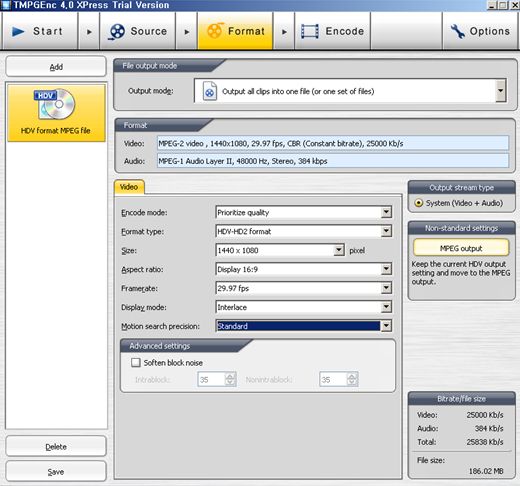Expand the Format type dropdown
The image size is (520, 486).
tap(386, 231)
